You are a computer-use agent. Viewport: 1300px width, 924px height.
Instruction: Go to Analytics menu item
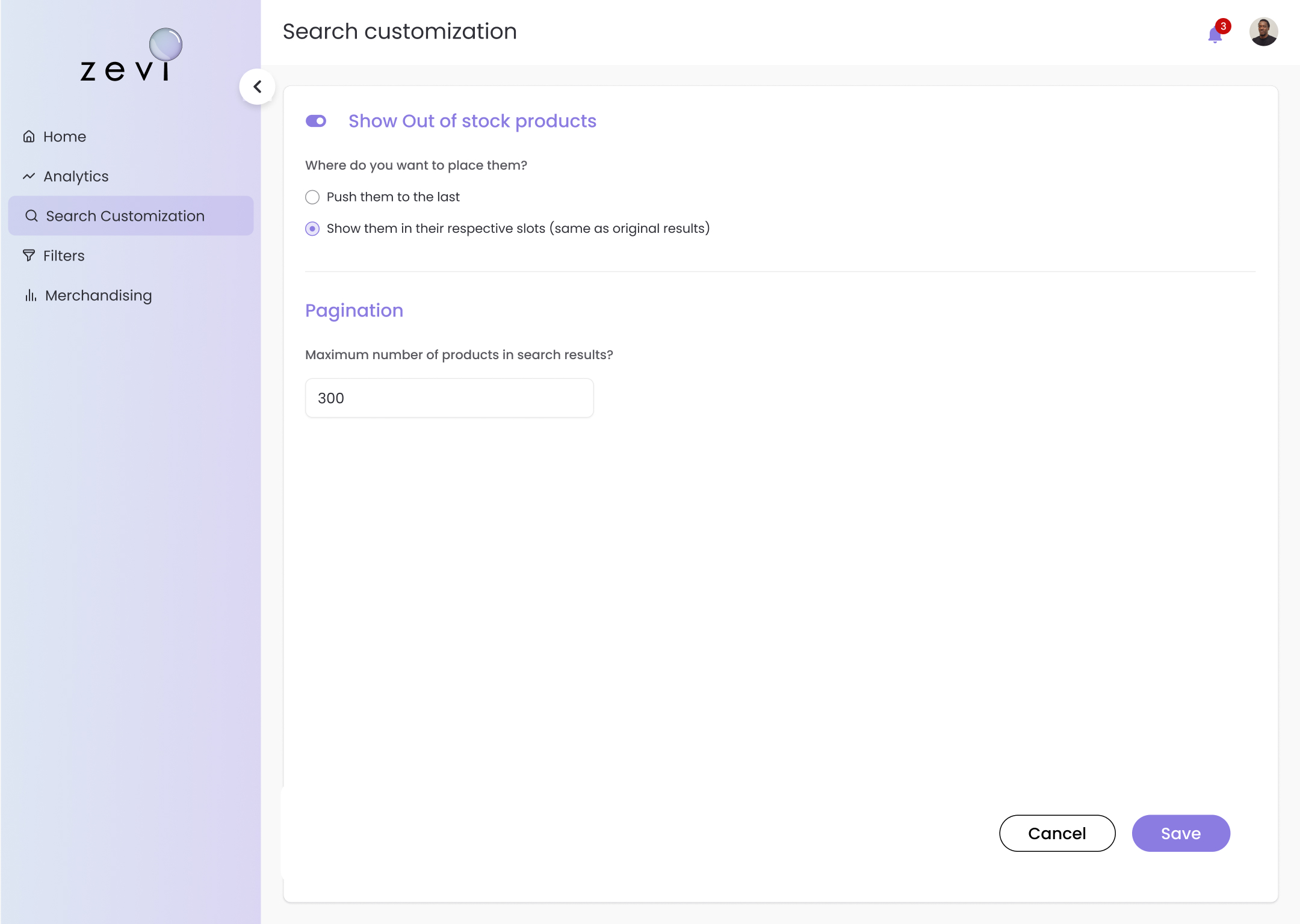(x=76, y=176)
